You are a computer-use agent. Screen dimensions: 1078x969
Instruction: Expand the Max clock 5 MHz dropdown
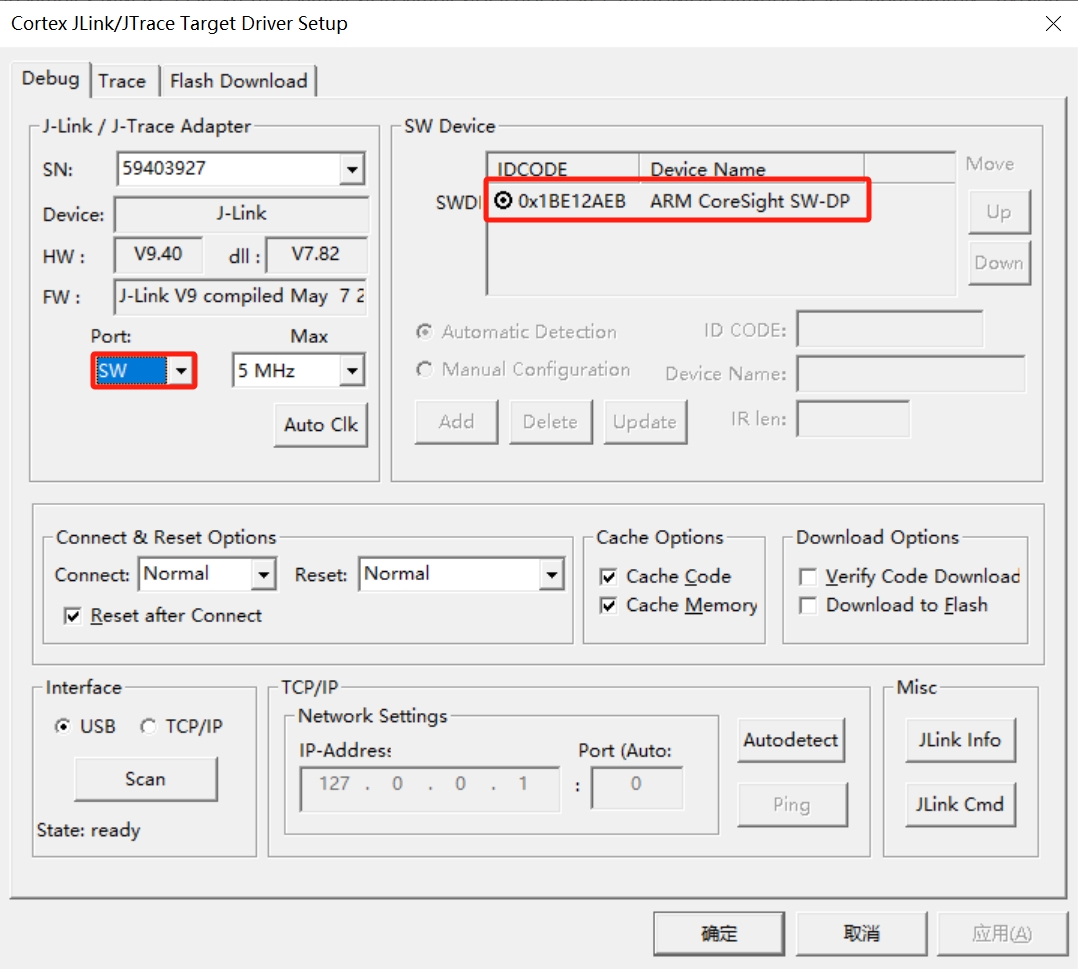[x=351, y=371]
